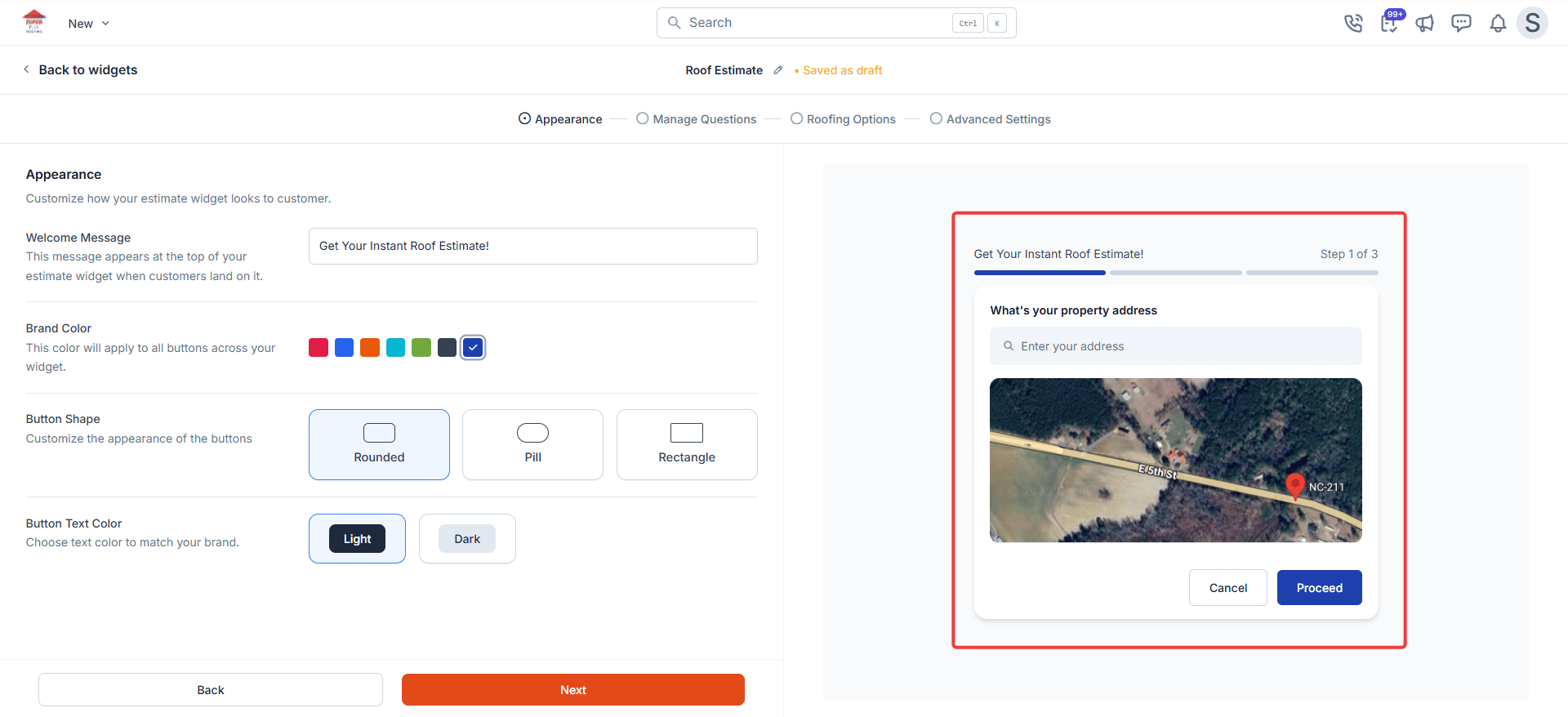Screen dimensions: 1568x717
Task: Choose Pill button shape
Action: (x=532, y=444)
